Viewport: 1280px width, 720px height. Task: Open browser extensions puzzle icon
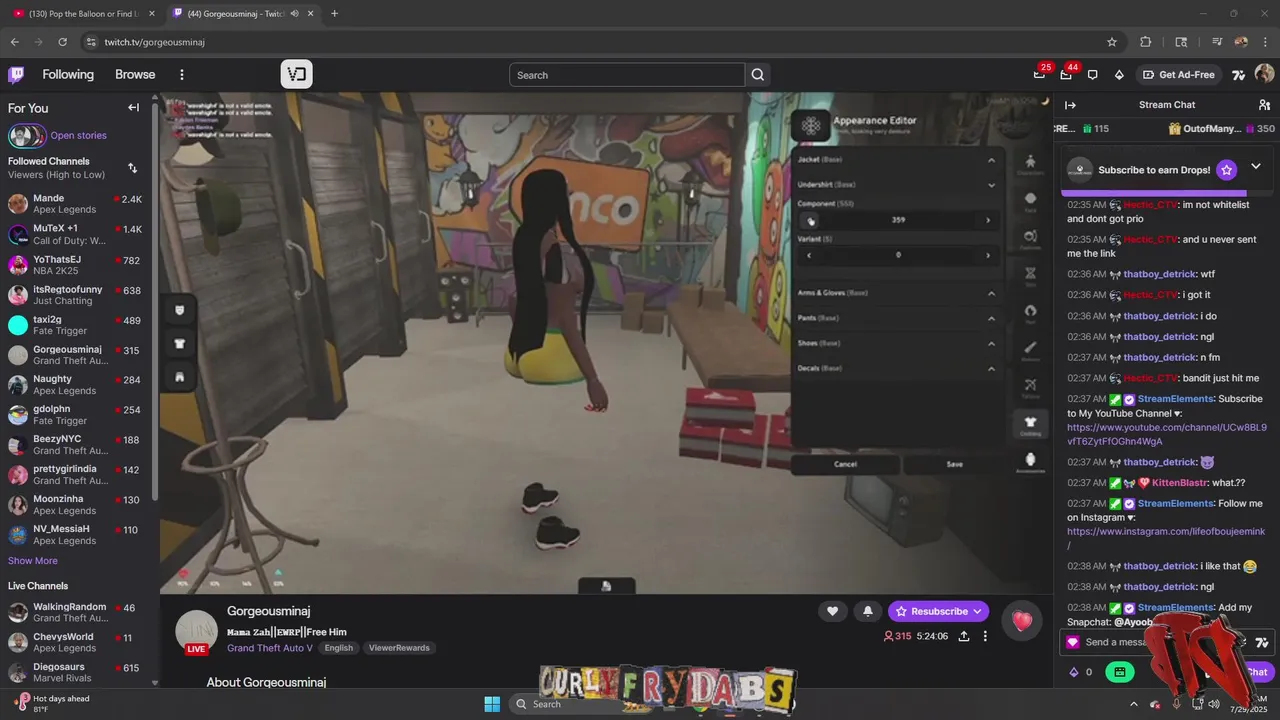click(1146, 42)
